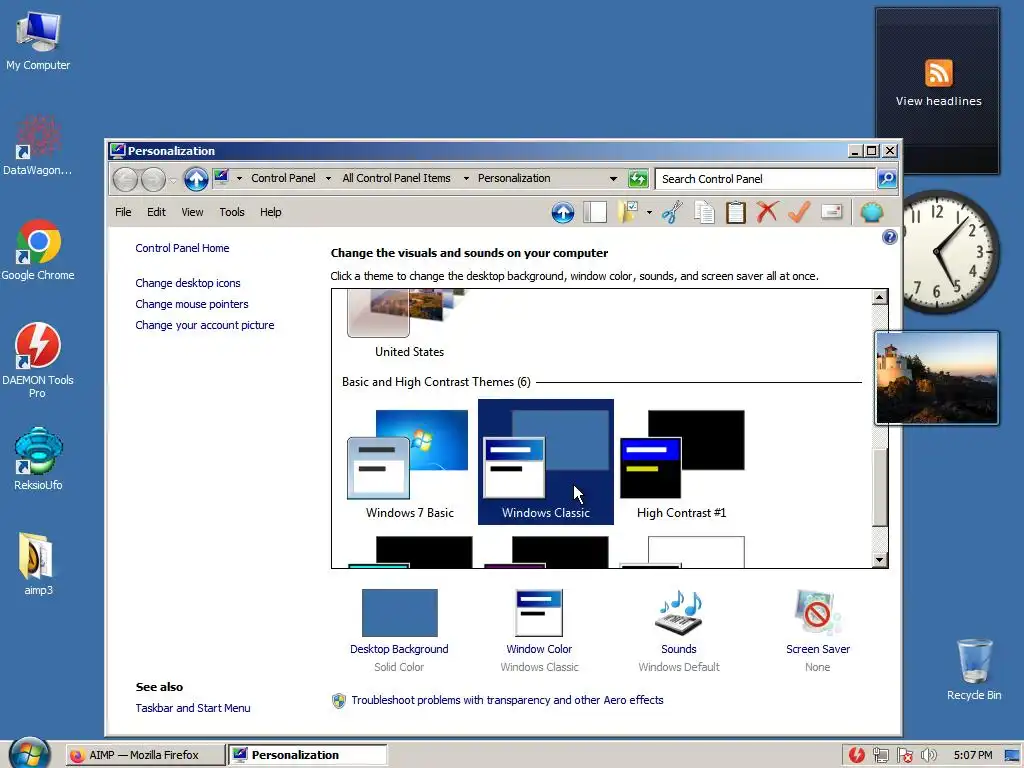Open the Windows Start button

coord(29,753)
